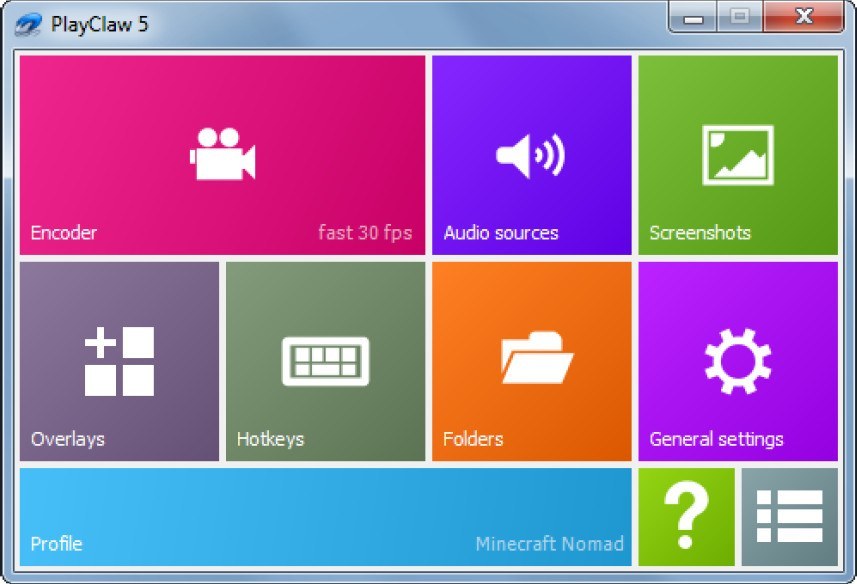Image resolution: width=857 pixels, height=584 pixels.
Task: Select the Encoder tile
Action: pos(222,150)
